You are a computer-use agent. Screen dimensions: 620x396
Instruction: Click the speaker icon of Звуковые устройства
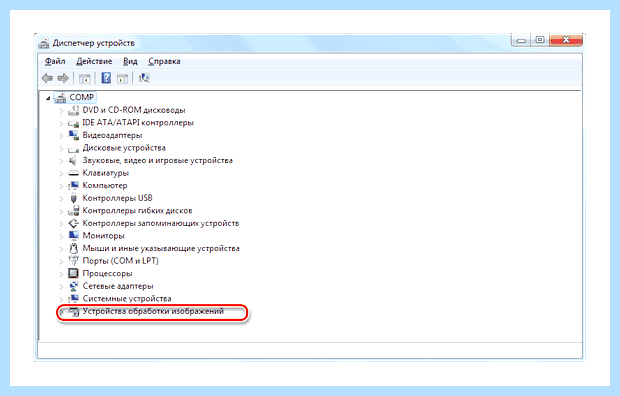pyautogui.click(x=73, y=160)
